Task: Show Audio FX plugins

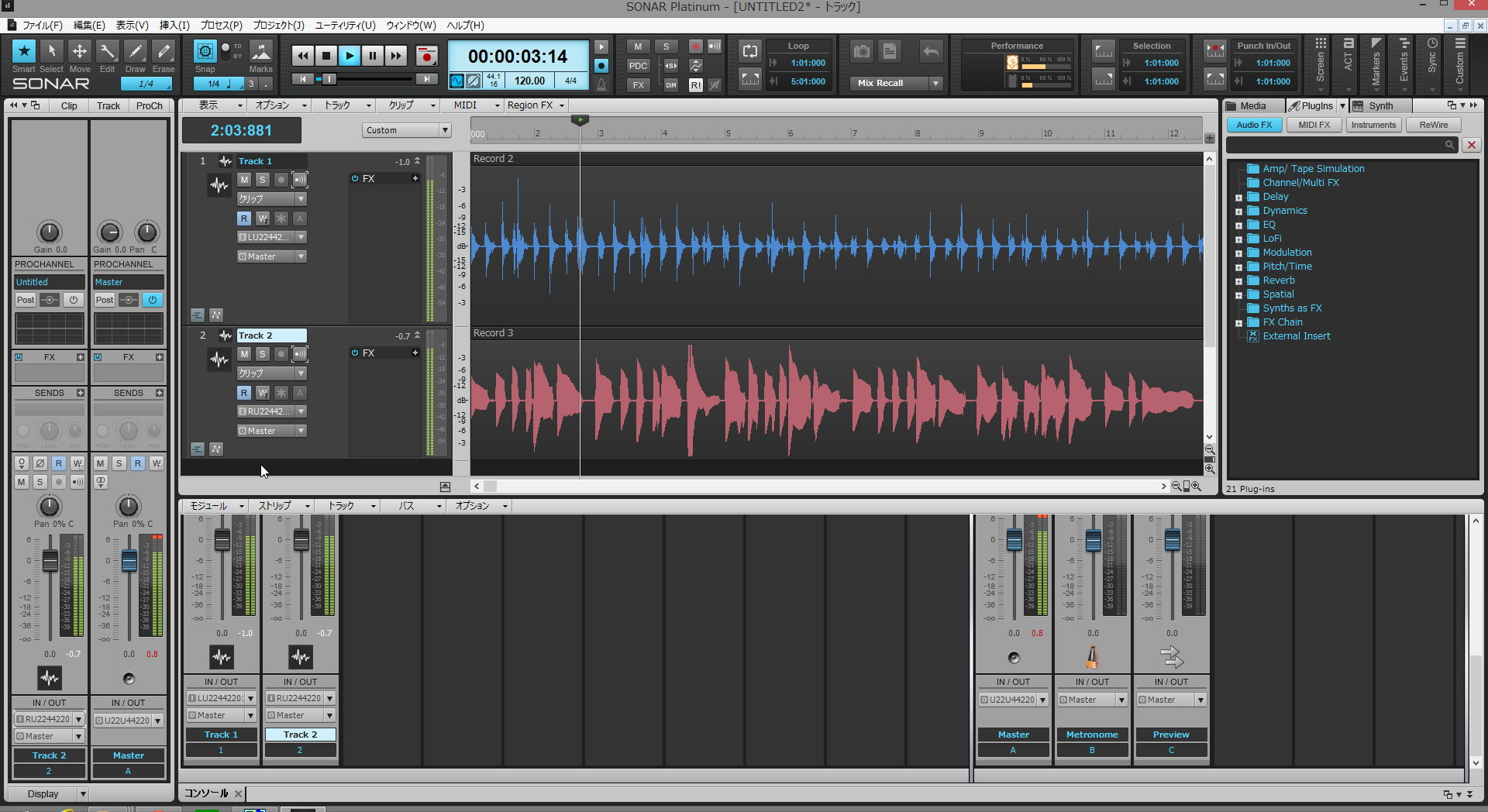Action: [x=1254, y=125]
